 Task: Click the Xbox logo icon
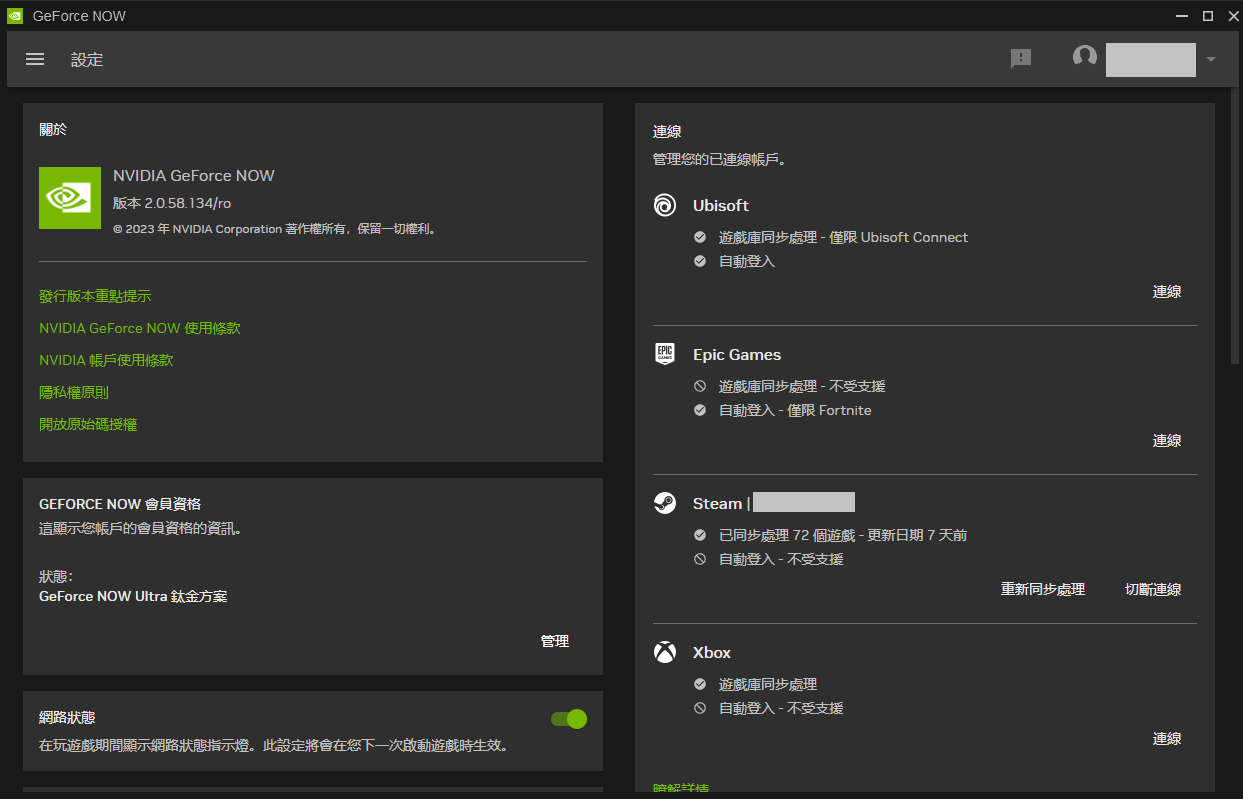pyautogui.click(x=665, y=652)
